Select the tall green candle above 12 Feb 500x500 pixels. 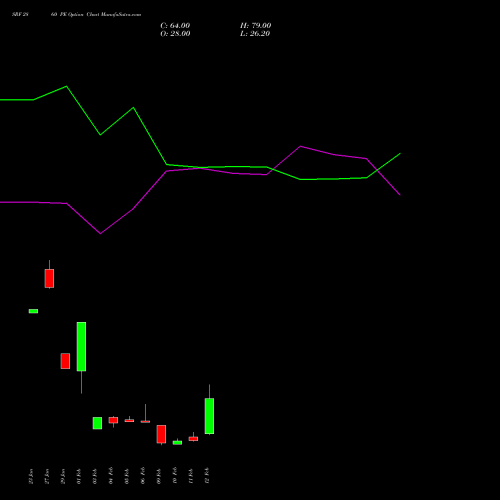point(209,416)
